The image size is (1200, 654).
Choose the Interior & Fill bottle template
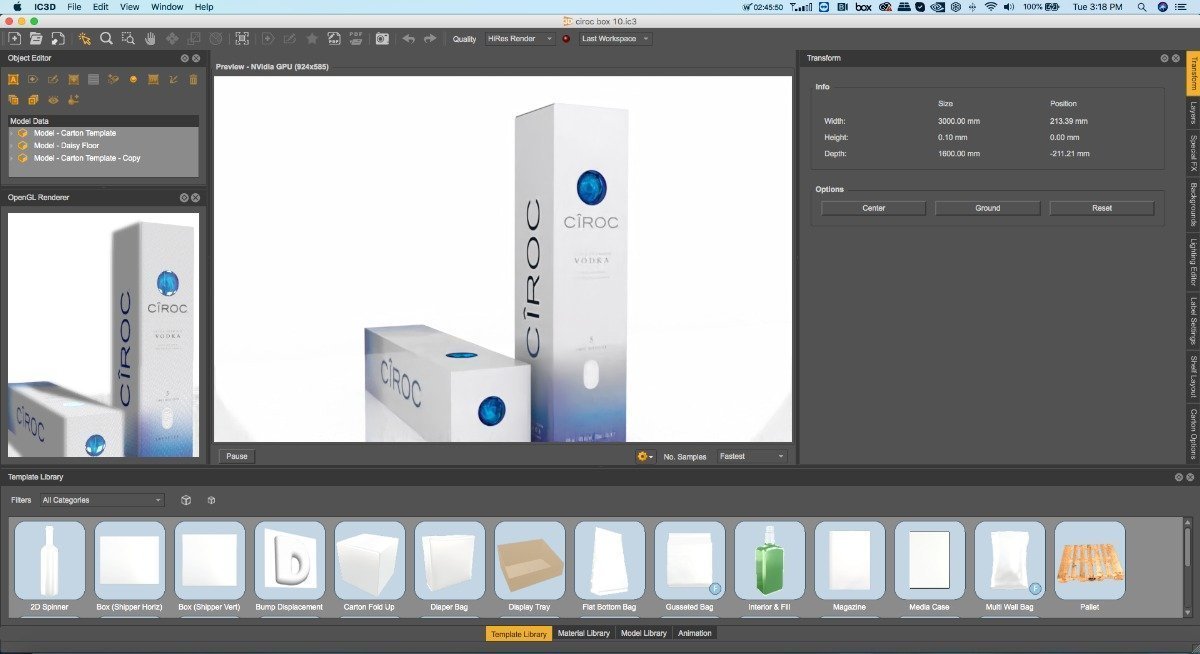coord(770,560)
